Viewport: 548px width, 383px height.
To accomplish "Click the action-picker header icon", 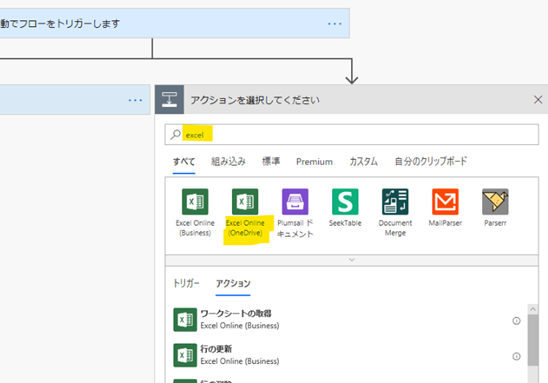I will tap(170, 100).
